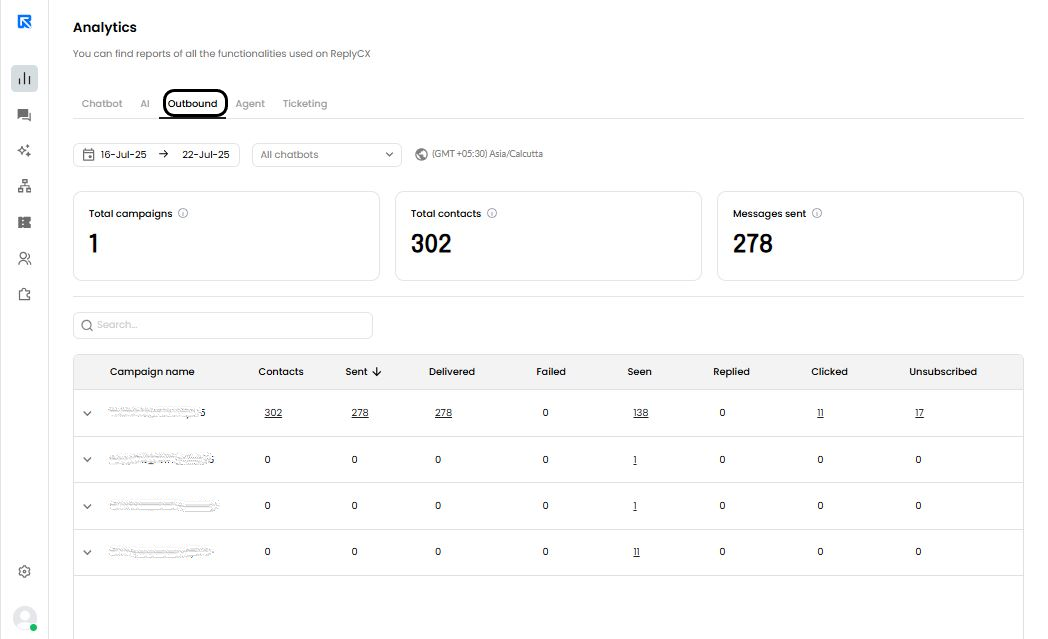Screen dimensions: 1048x639
Task: Open the Analytics bar chart sidebar icon
Action: pyautogui.click(x=24, y=78)
